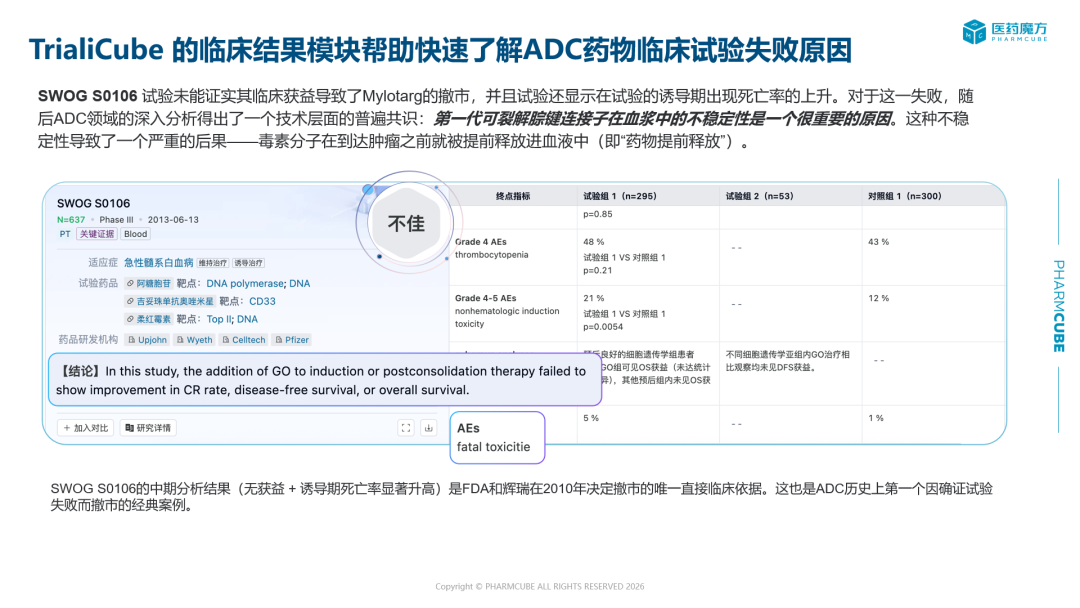
Task: Open the Upjohn organization link
Action: pyautogui.click(x=147, y=339)
